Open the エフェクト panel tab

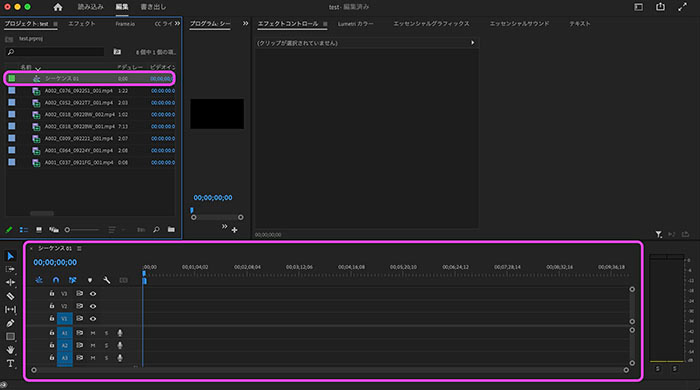tap(82, 24)
